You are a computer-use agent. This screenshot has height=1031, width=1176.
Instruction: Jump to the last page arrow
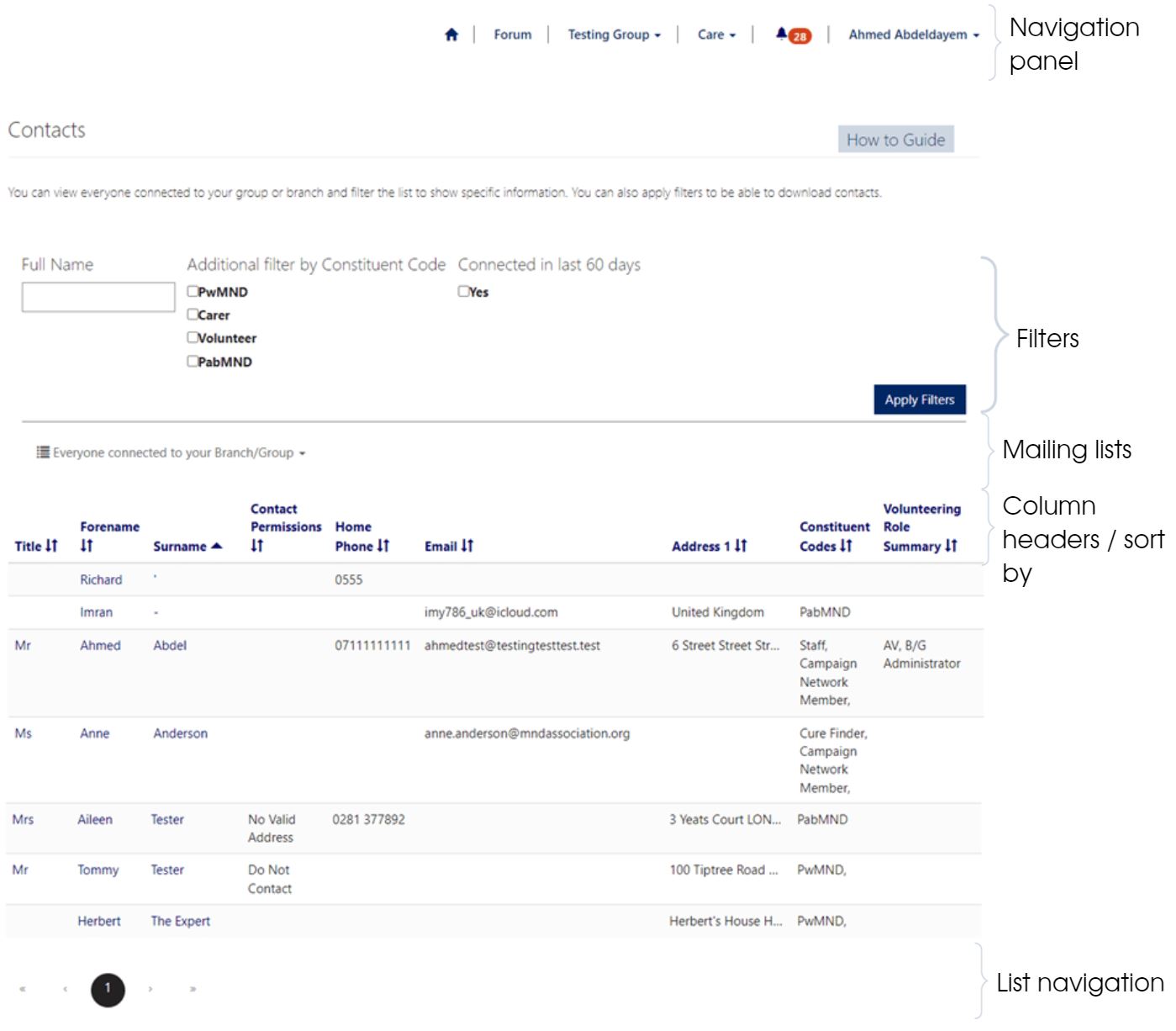(193, 989)
